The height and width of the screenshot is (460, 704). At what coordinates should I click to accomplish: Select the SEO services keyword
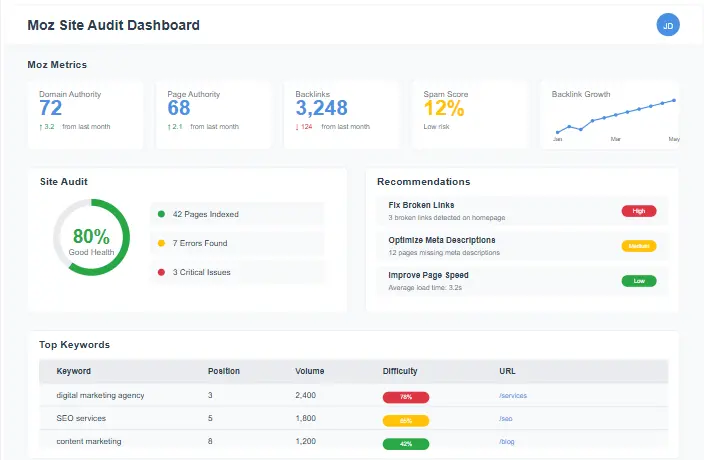pos(81,418)
